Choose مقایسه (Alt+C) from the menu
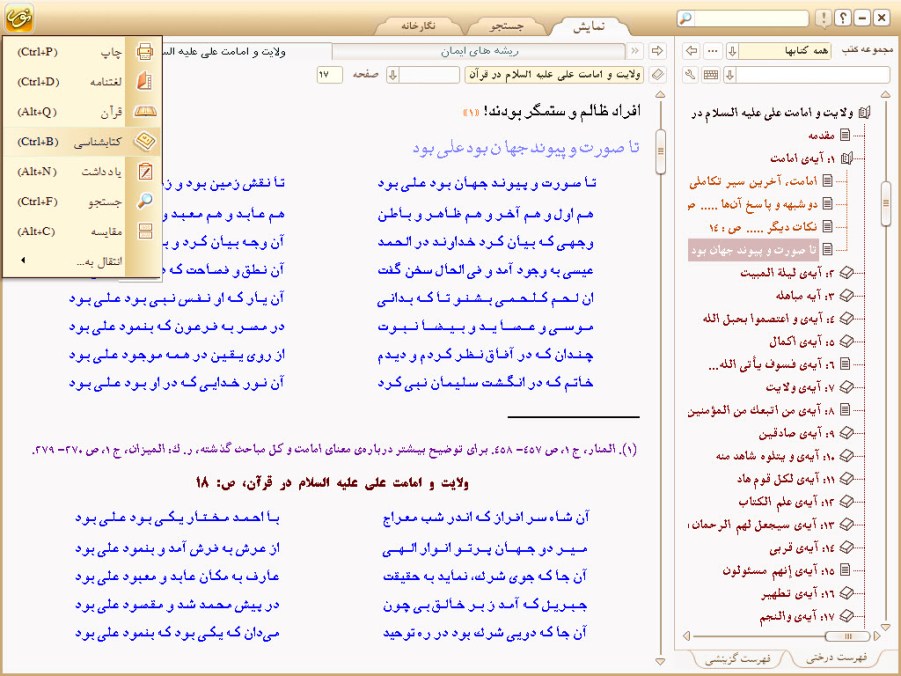The image size is (901, 676). coord(82,231)
